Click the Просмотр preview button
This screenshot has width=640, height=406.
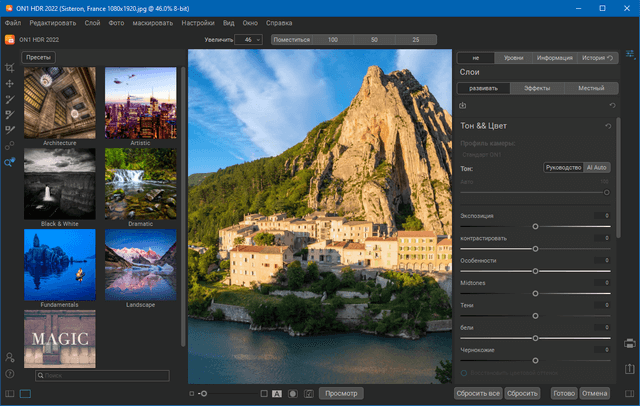click(x=340, y=393)
